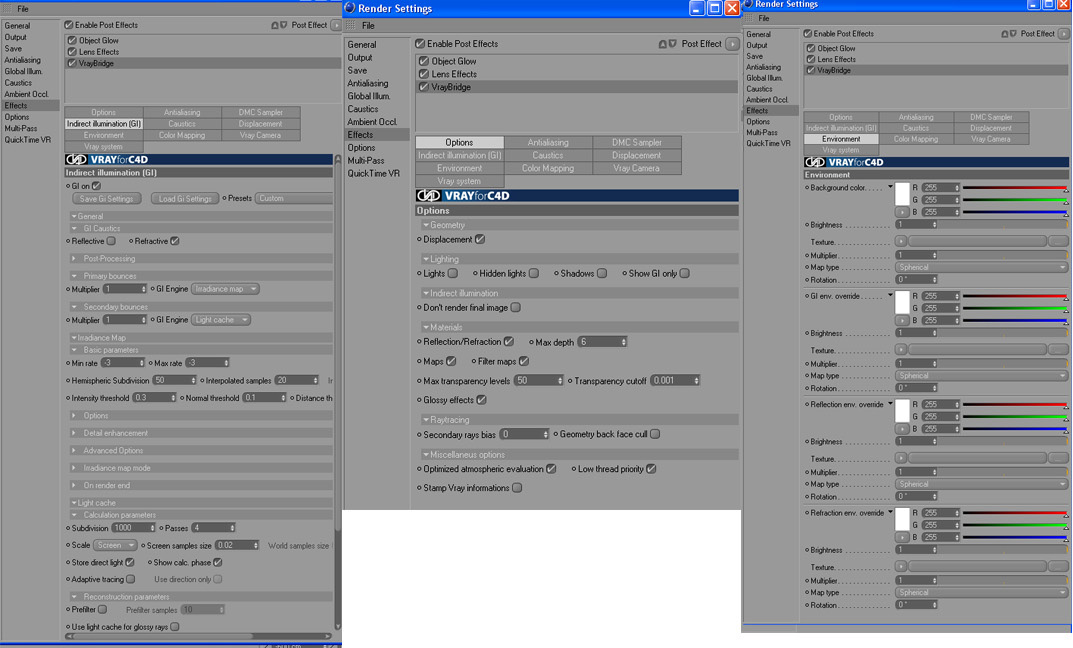Toggle the GI on checkbox
The height and width of the screenshot is (648, 1073).
point(96,185)
